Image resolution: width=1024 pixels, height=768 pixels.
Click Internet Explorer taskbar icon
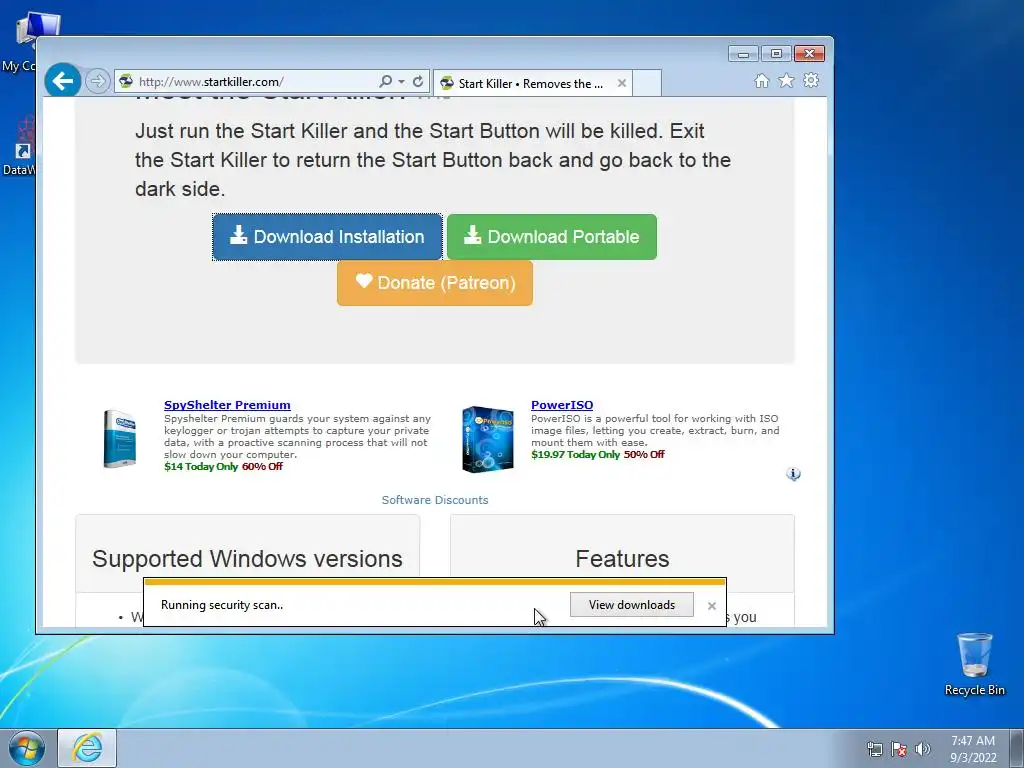coord(88,748)
